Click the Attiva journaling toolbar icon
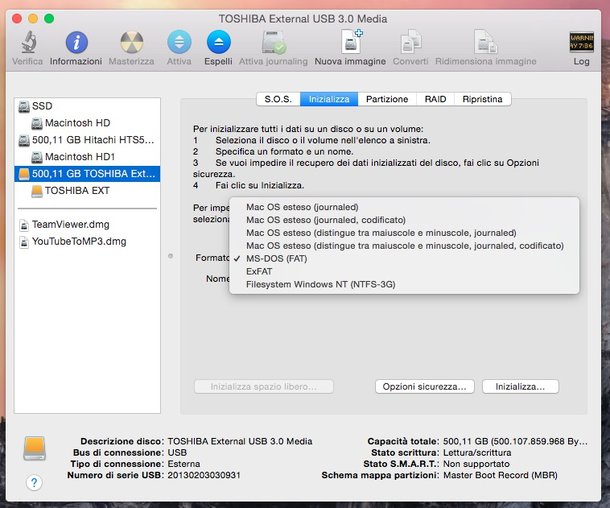610x508 pixels. coord(273,42)
